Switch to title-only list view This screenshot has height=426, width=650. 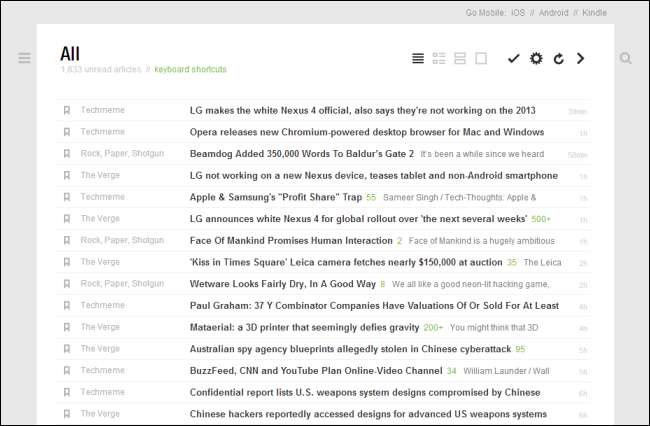click(418, 58)
